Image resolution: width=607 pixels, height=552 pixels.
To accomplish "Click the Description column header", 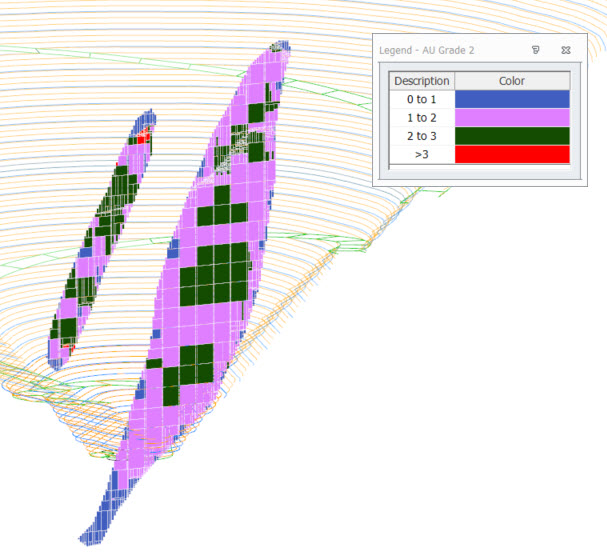I will coord(422,81).
